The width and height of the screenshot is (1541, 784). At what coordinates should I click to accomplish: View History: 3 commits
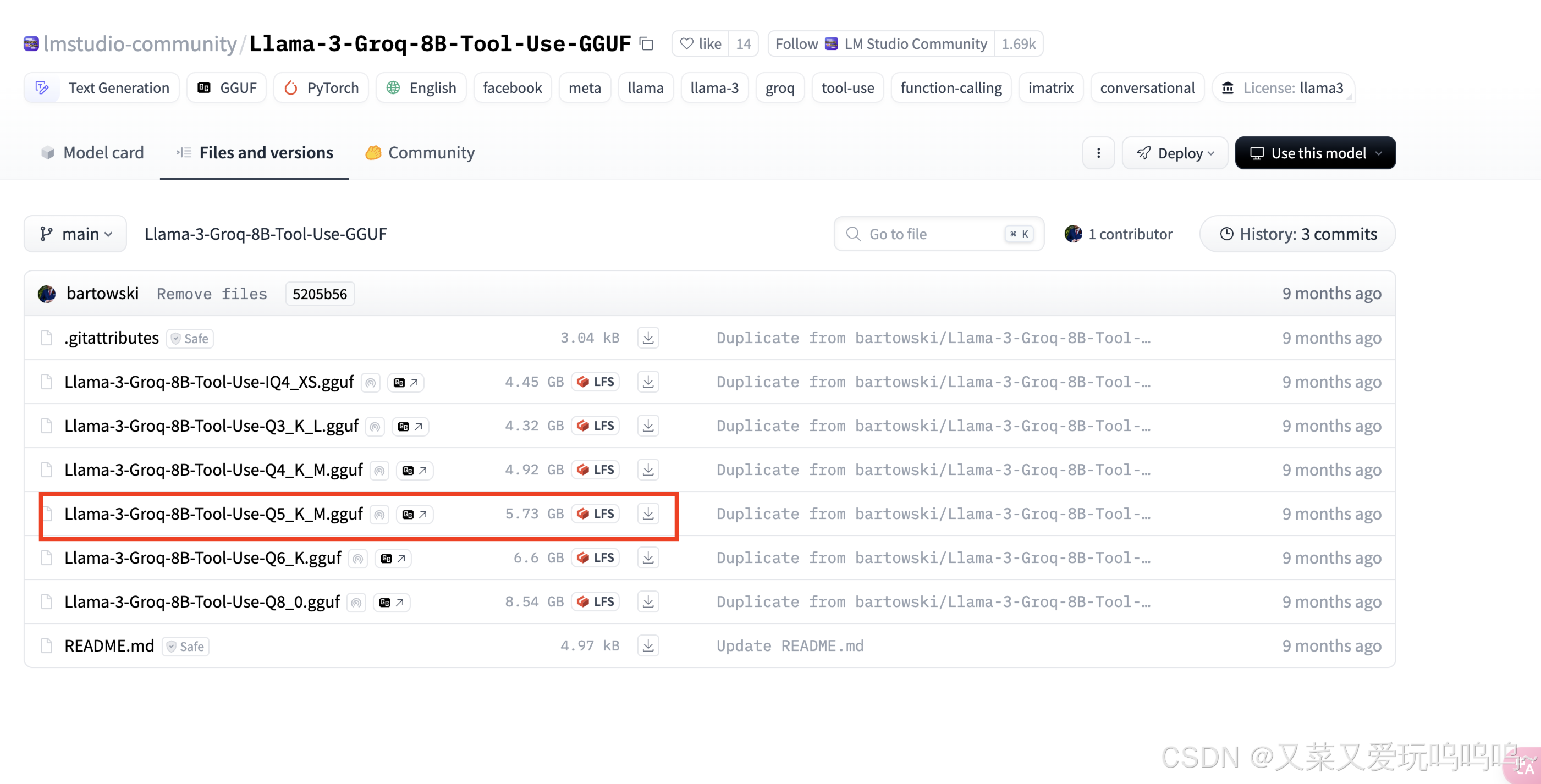[x=1297, y=234]
